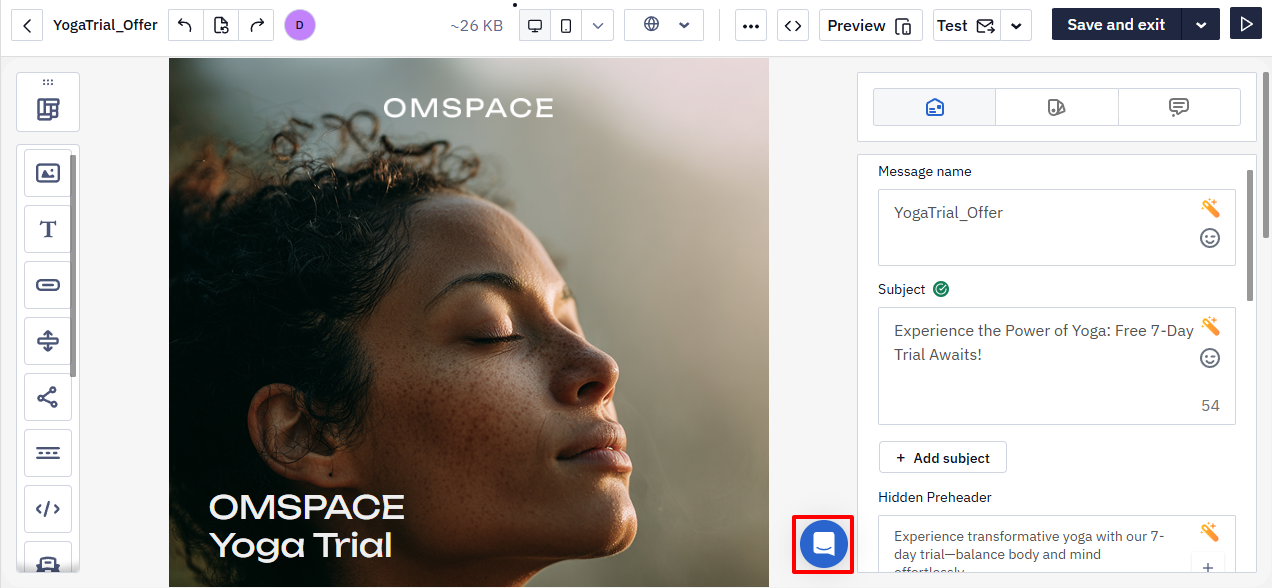
Task: Open the user avatar D
Action: 300,25
